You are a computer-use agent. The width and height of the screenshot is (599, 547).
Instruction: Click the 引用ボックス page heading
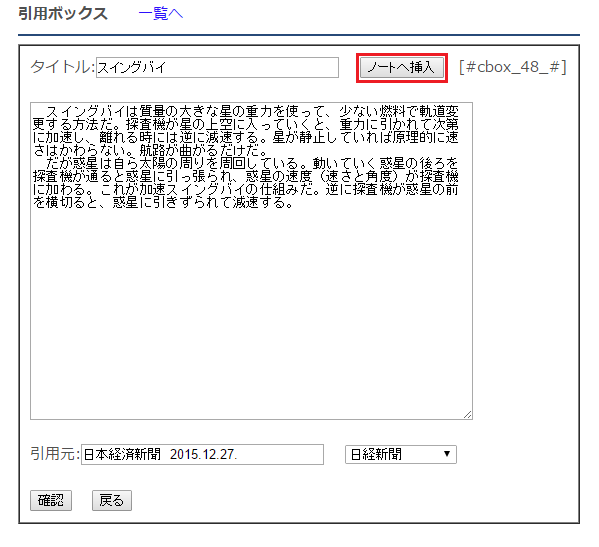tap(63, 14)
